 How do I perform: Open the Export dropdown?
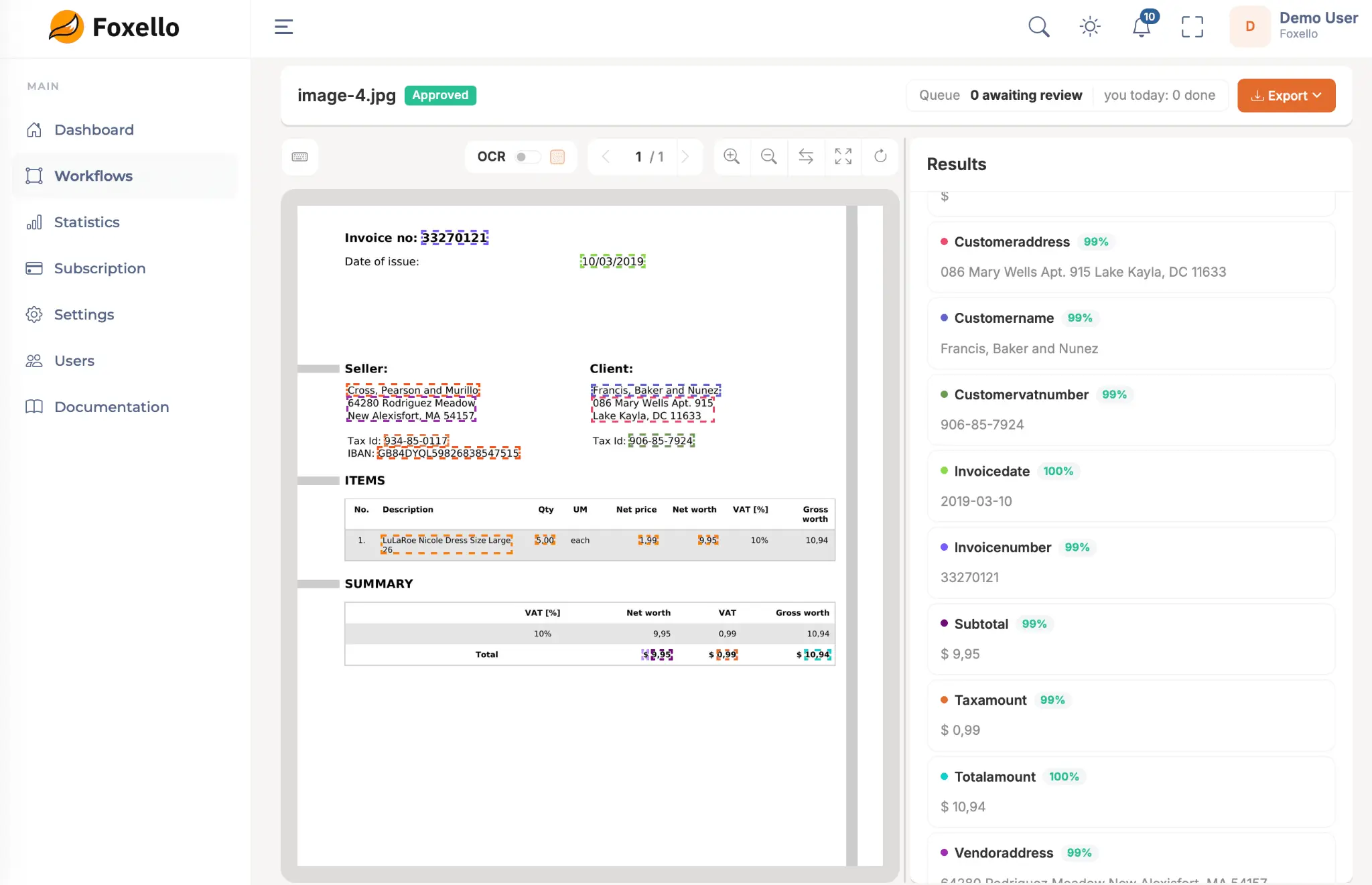(x=1286, y=96)
